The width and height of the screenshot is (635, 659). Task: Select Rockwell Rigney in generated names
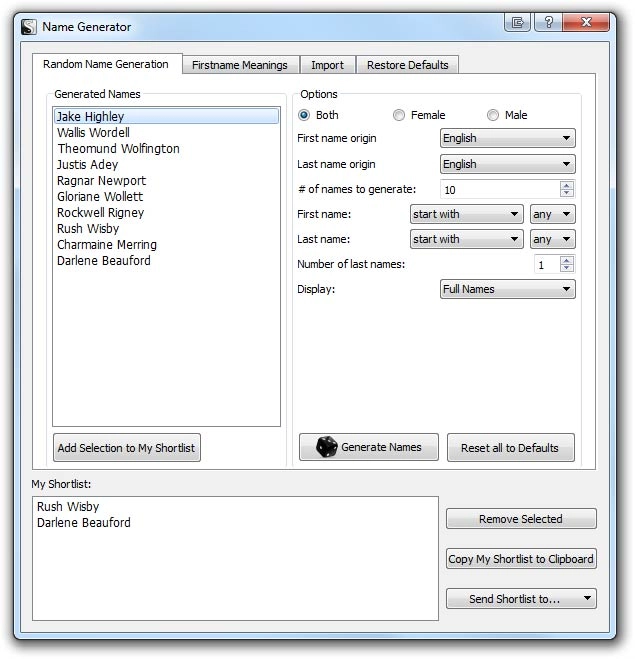[x=166, y=213]
